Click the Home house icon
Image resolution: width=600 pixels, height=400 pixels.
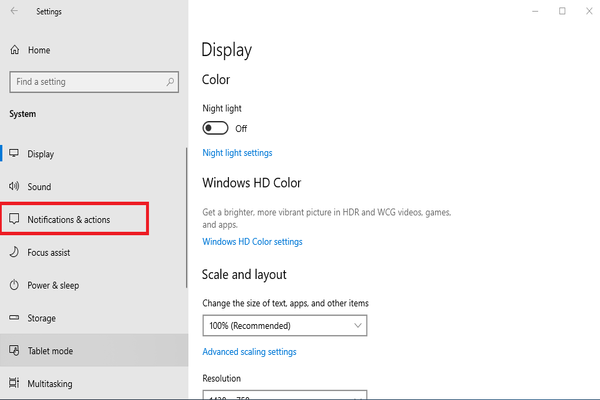15,50
